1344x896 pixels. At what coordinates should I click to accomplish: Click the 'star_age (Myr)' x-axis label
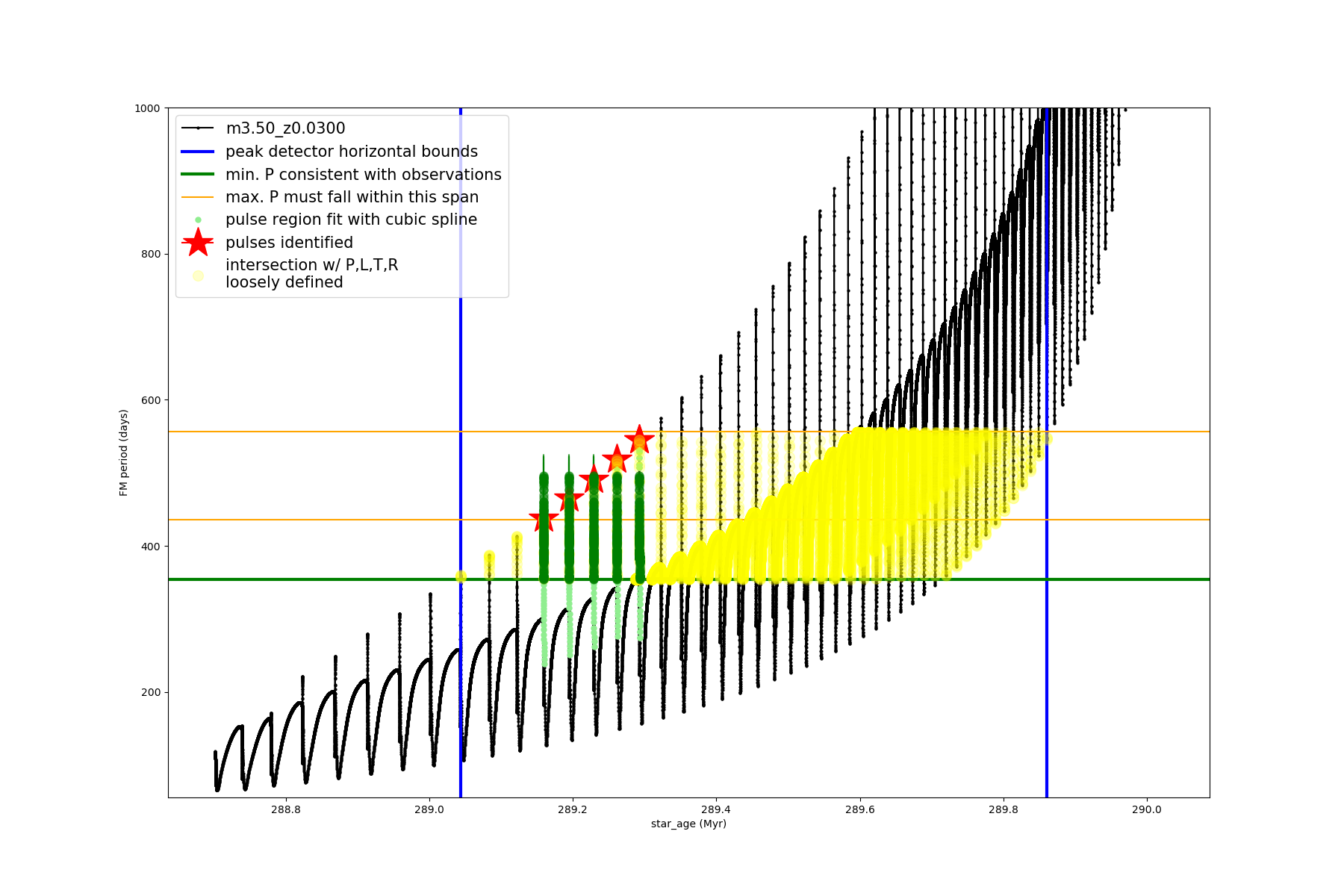click(688, 824)
